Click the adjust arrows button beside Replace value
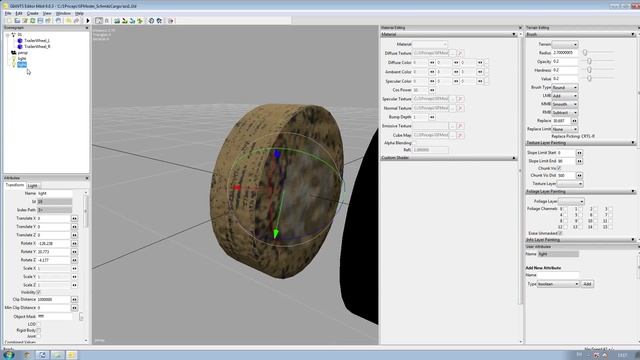 tap(574, 121)
